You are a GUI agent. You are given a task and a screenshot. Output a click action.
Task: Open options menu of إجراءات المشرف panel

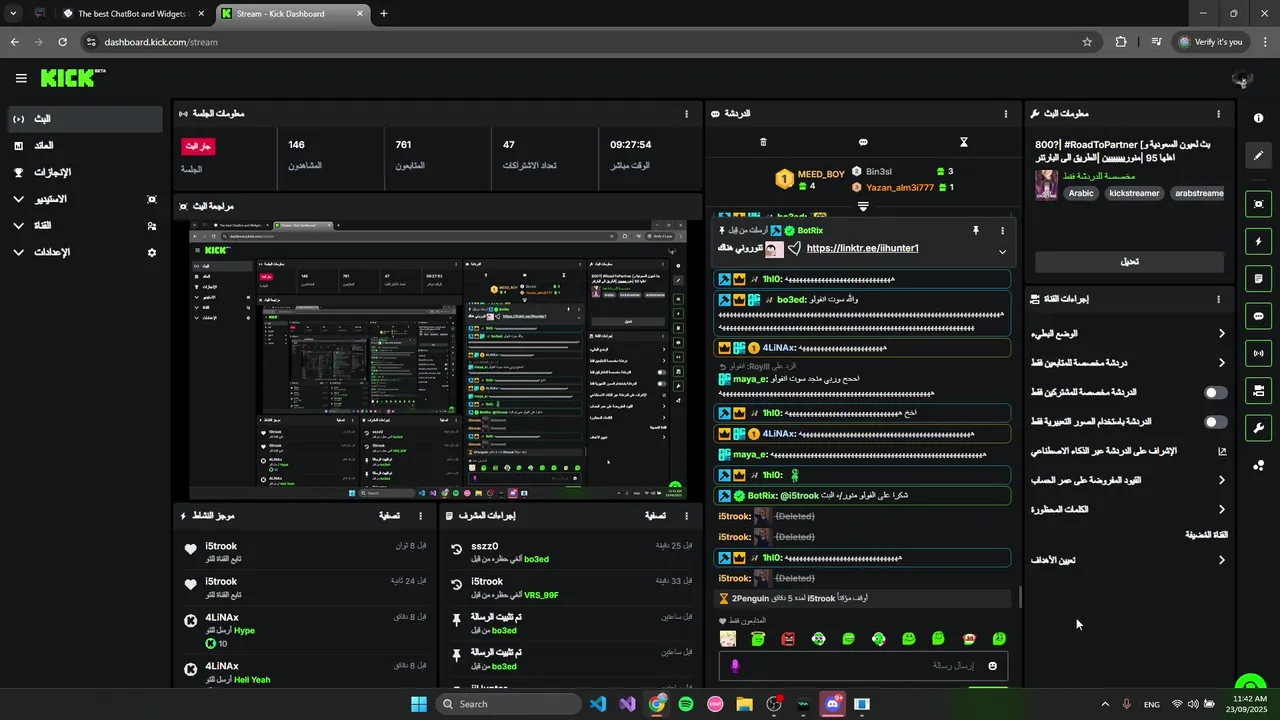pyautogui.click(x=686, y=516)
